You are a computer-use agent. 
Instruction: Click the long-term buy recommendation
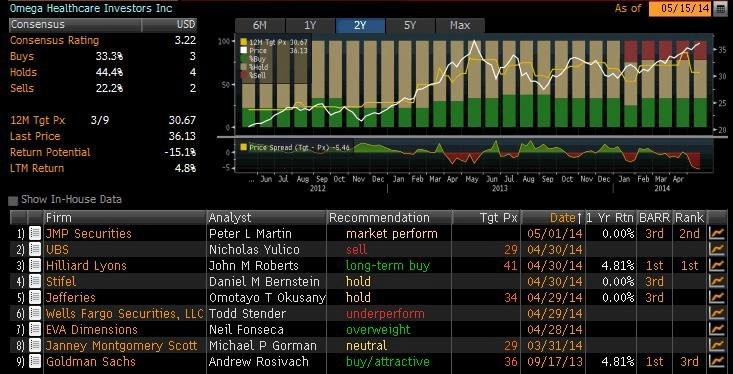tap(388, 266)
